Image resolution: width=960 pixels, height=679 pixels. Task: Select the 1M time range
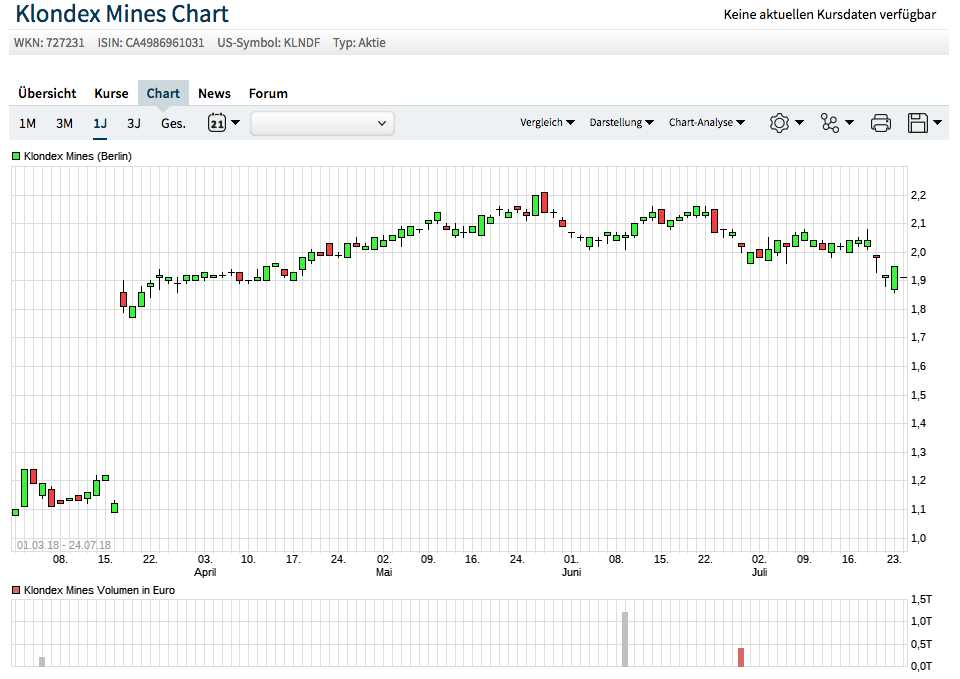[27, 123]
